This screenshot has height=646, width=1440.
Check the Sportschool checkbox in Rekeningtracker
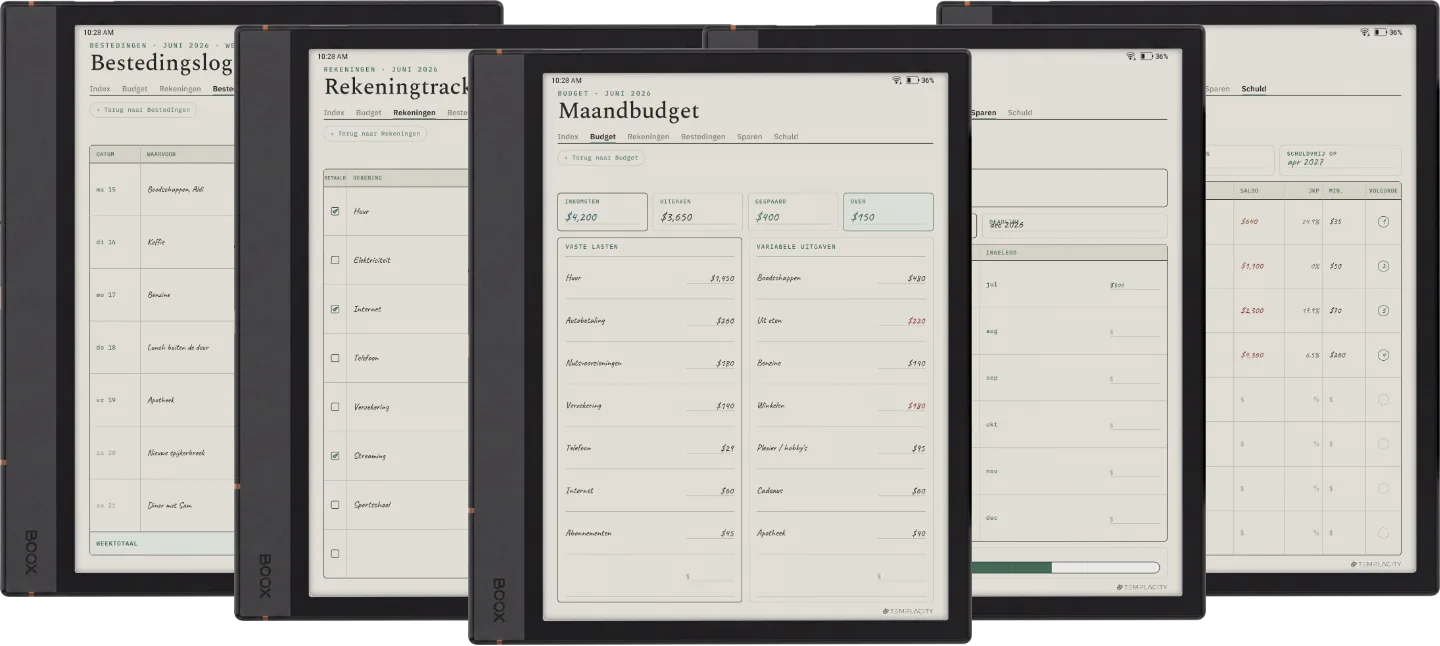tap(335, 505)
